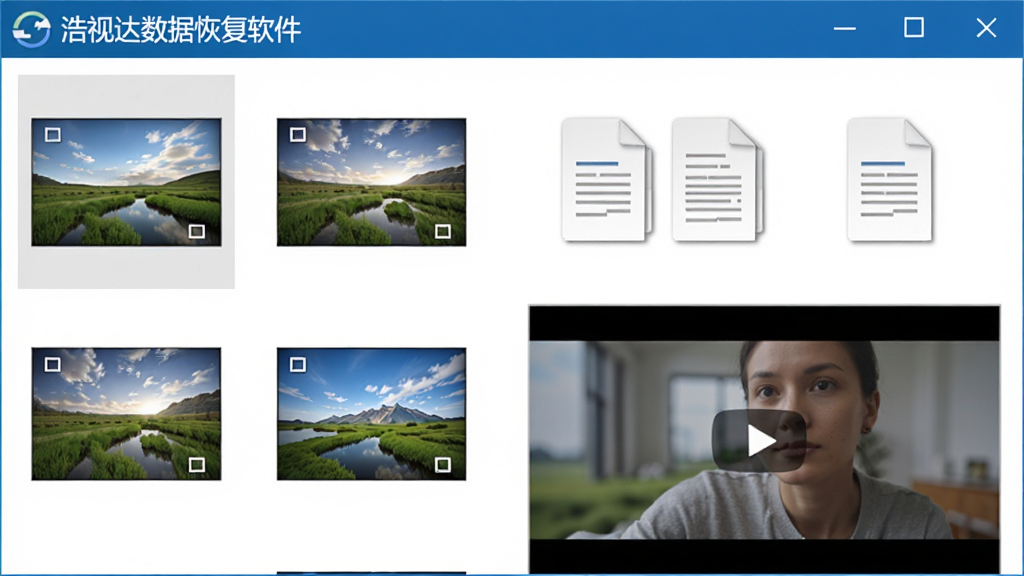This screenshot has width=1024, height=576.
Task: Tick the upper checkbox on the upper-right photo
Action: (298, 135)
